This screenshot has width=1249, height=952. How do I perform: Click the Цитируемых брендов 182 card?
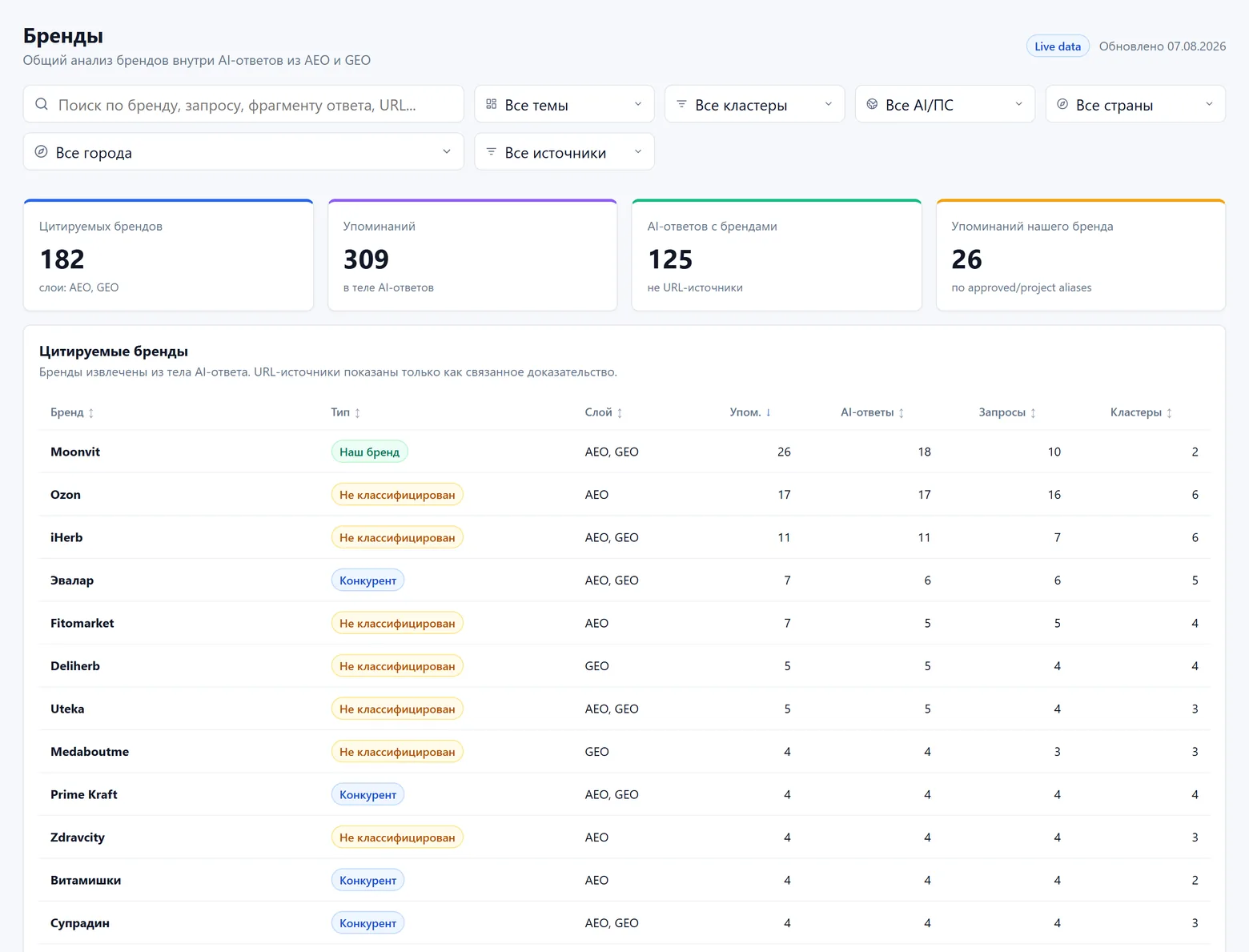(x=168, y=255)
